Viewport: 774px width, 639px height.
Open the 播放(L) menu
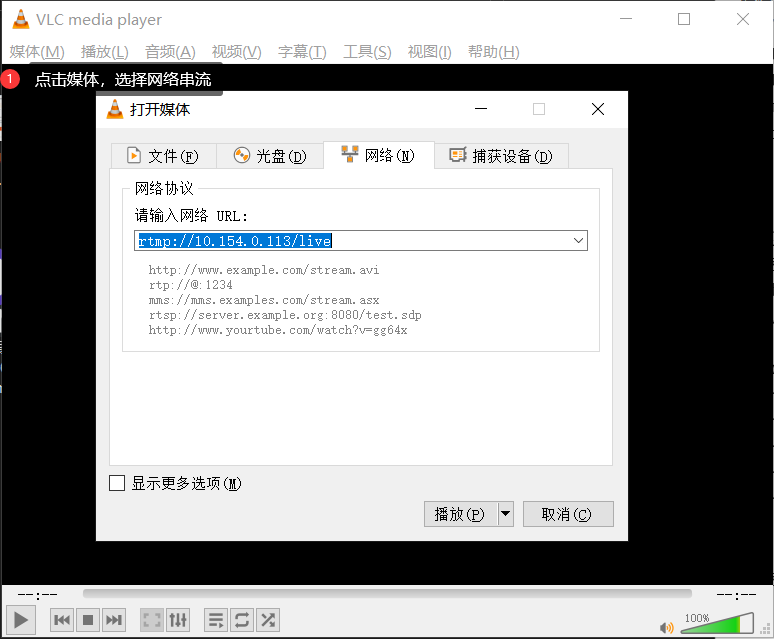click(105, 52)
